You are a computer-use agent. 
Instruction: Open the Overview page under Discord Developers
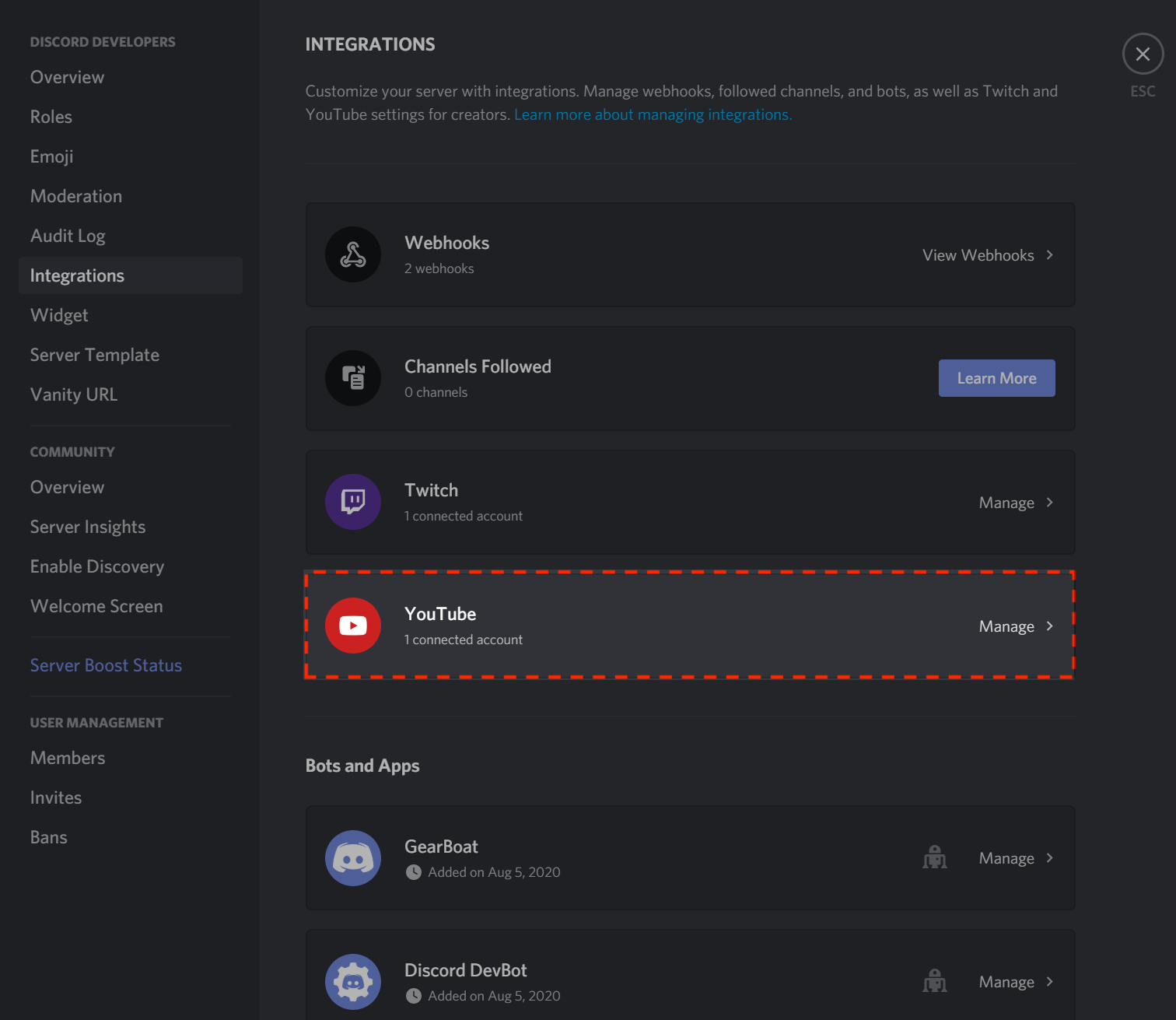[131, 77]
